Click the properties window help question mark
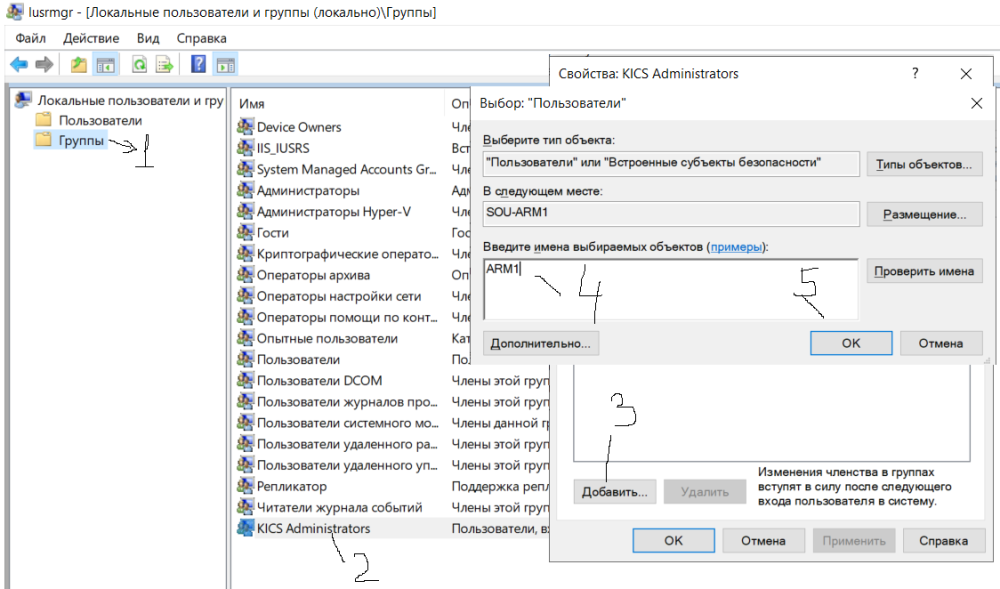1000x589 pixels. click(x=915, y=73)
